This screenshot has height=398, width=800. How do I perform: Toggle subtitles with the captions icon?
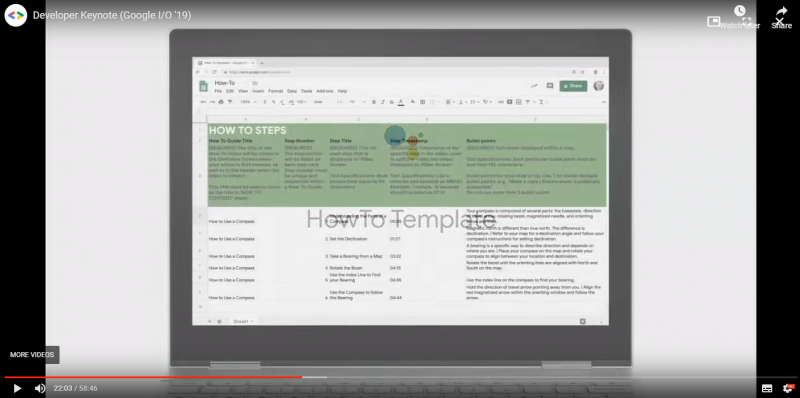[x=767, y=388]
